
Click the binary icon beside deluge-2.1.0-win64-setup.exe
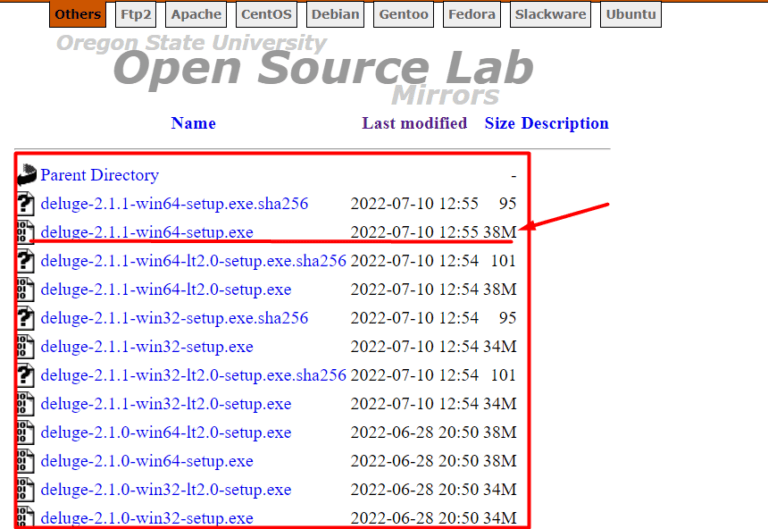(25, 461)
